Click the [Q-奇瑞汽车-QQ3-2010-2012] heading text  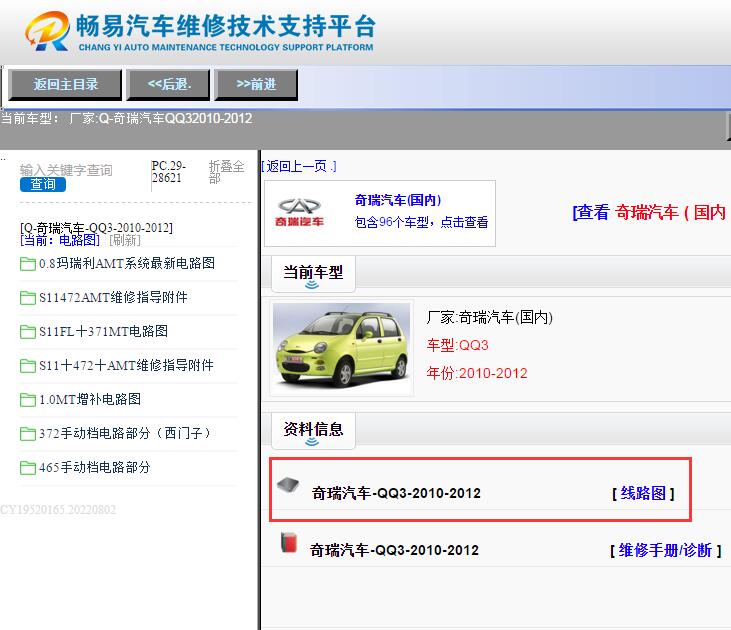point(96,228)
